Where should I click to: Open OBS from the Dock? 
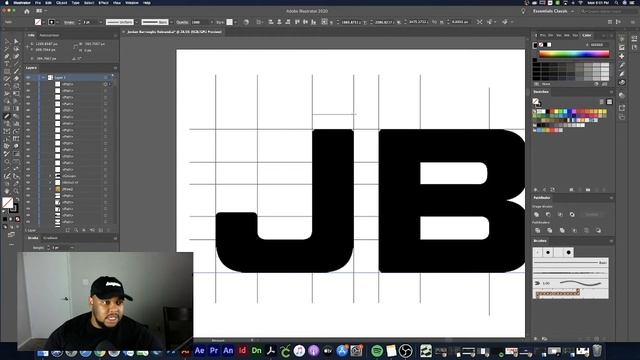[x=405, y=350]
